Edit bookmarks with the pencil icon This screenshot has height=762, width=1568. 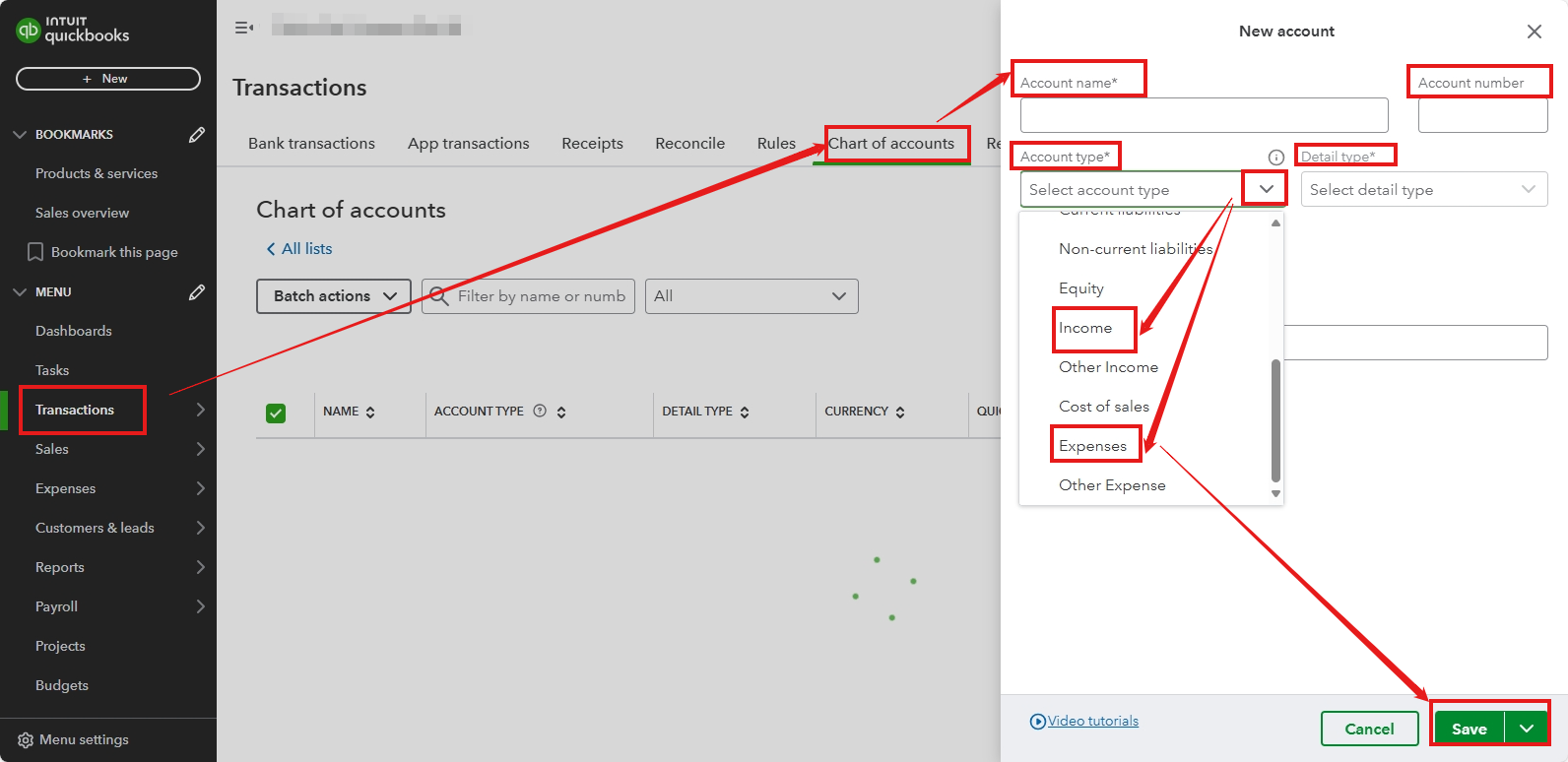[197, 134]
